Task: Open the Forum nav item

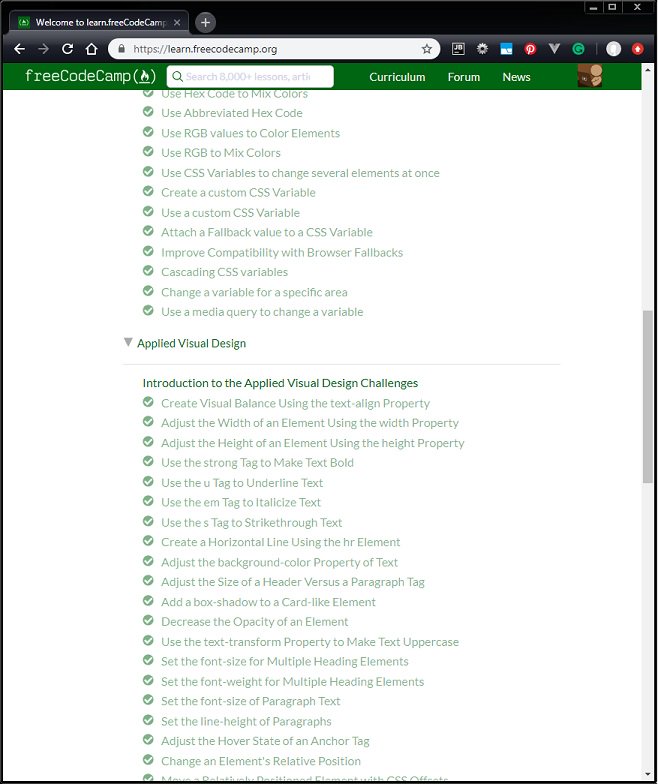Action: [464, 77]
